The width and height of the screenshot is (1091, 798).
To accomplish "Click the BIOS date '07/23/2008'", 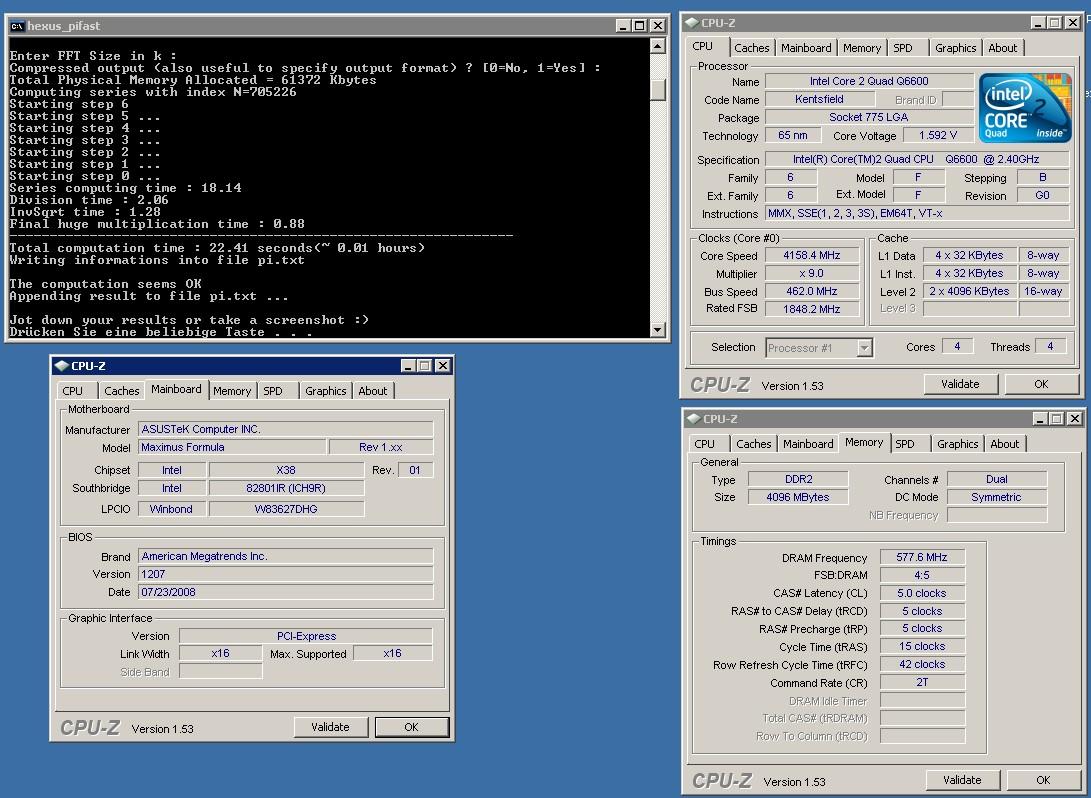I will pyautogui.click(x=285, y=592).
